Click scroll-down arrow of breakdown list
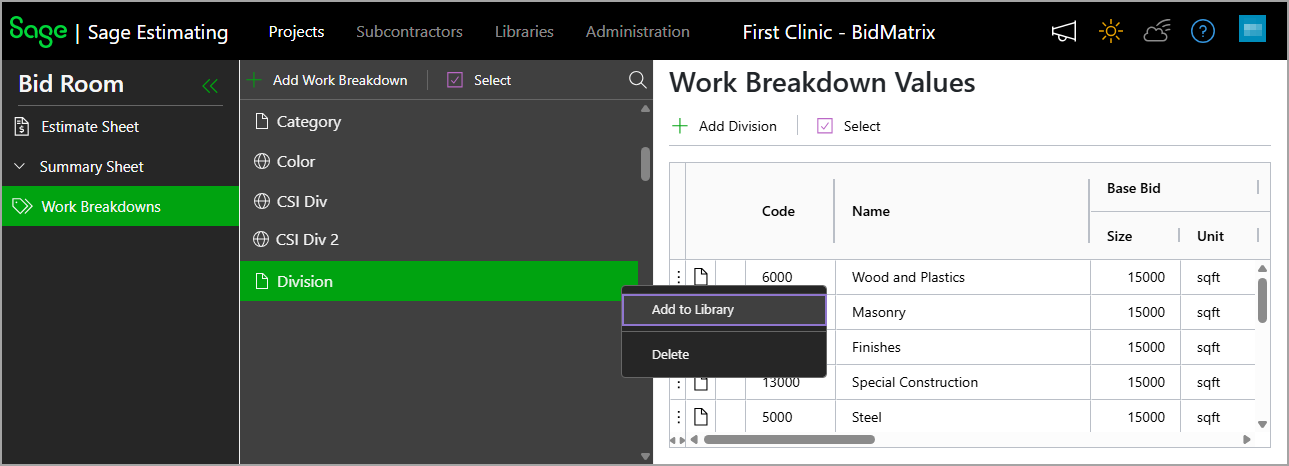1289x466 pixels. 645,456
